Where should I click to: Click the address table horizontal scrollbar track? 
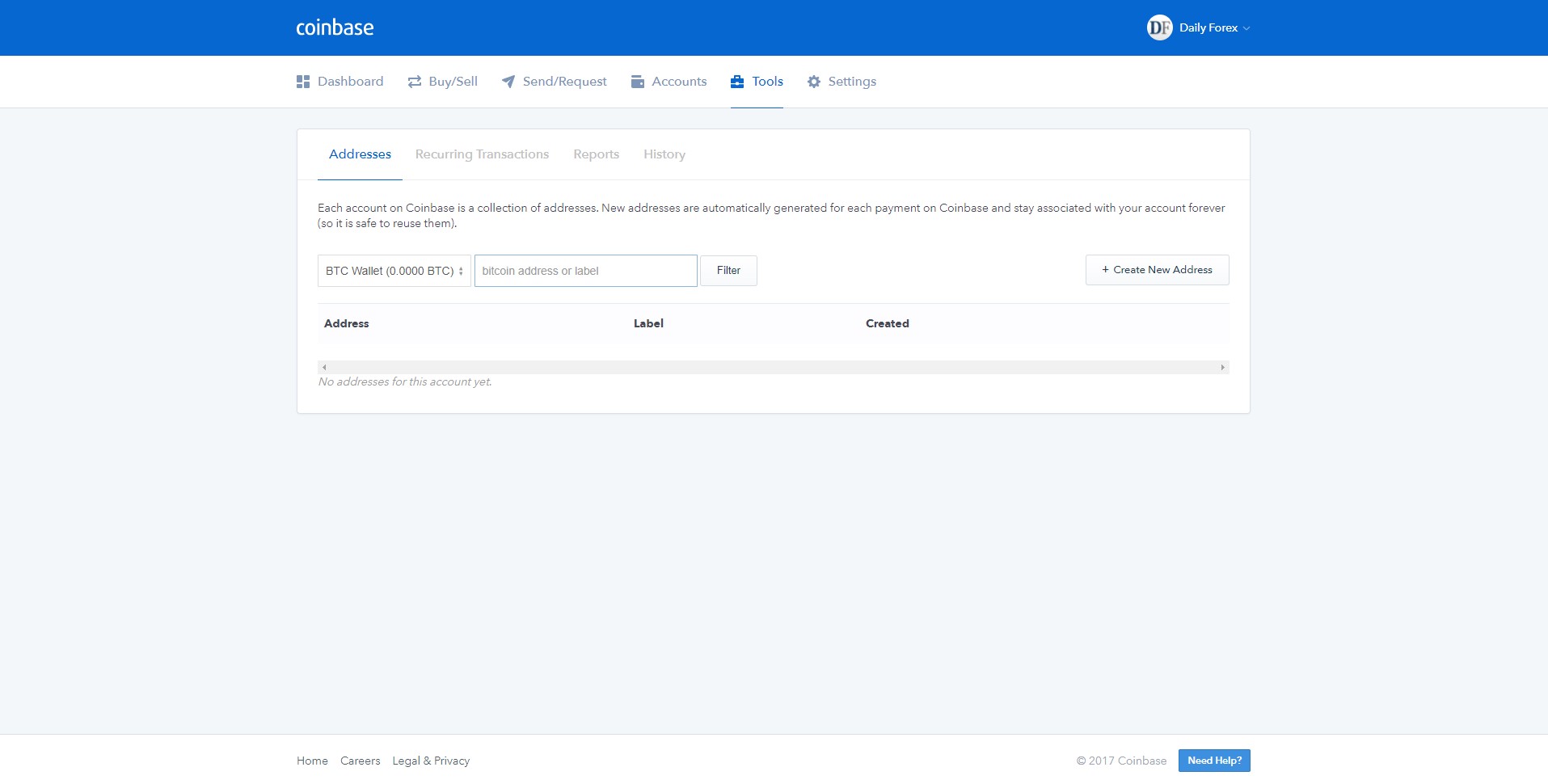click(x=774, y=367)
